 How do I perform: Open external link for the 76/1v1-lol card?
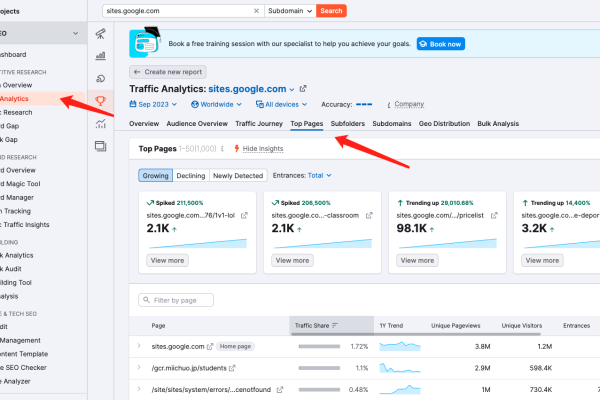tap(244, 216)
